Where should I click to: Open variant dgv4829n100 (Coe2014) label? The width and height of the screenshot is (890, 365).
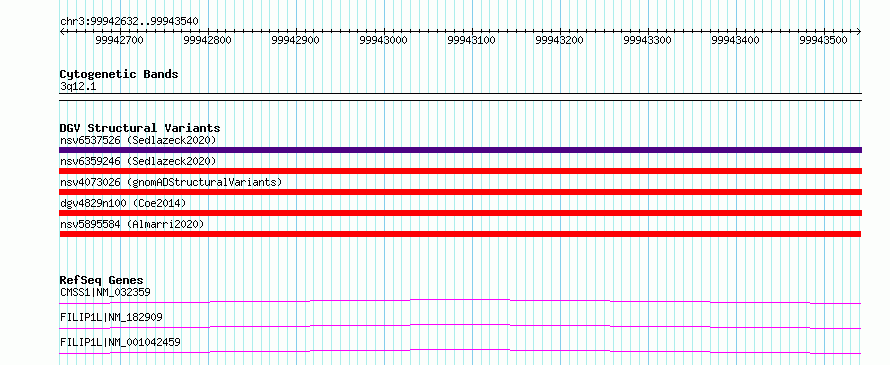123,203
